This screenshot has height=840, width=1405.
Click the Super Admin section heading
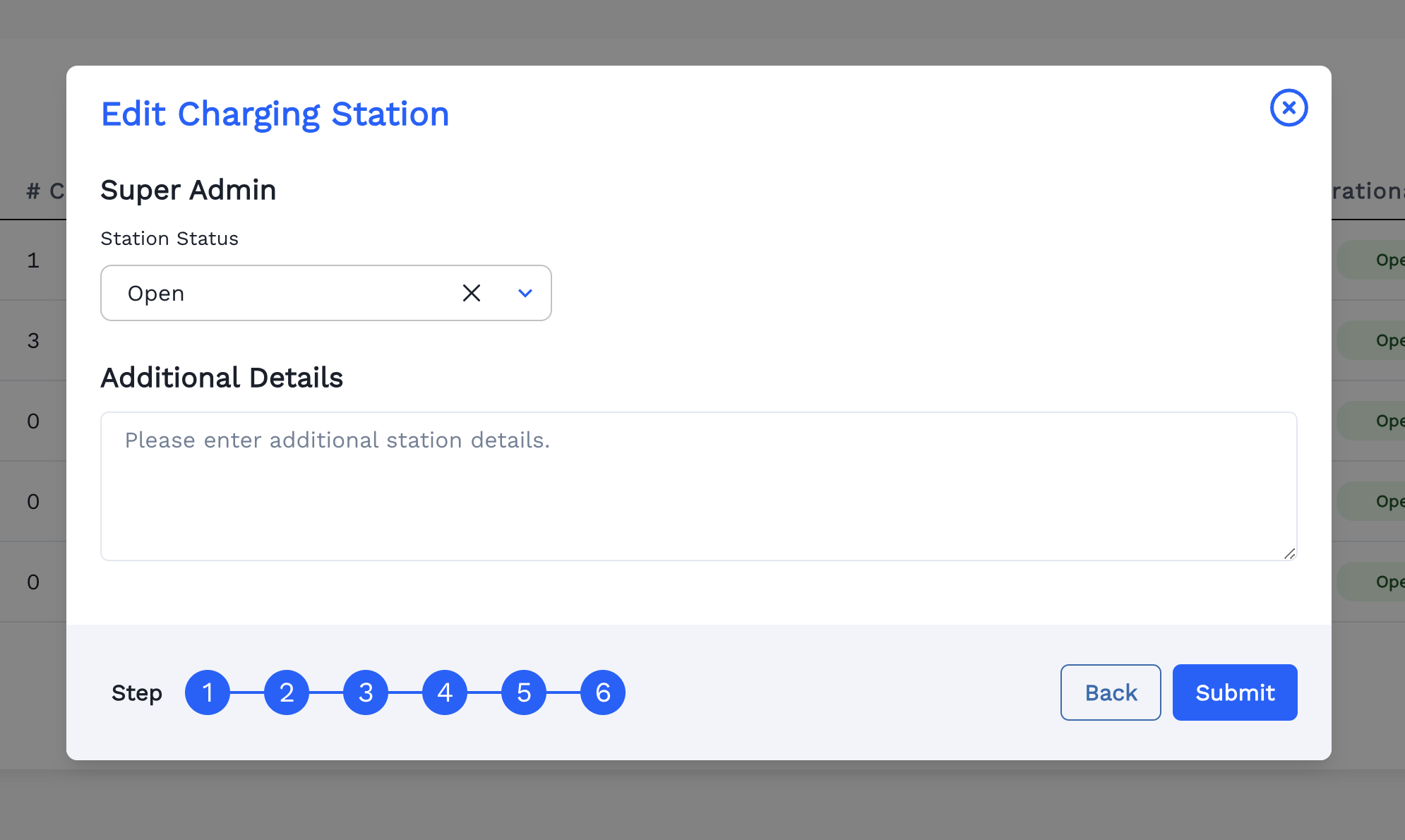[x=189, y=190]
